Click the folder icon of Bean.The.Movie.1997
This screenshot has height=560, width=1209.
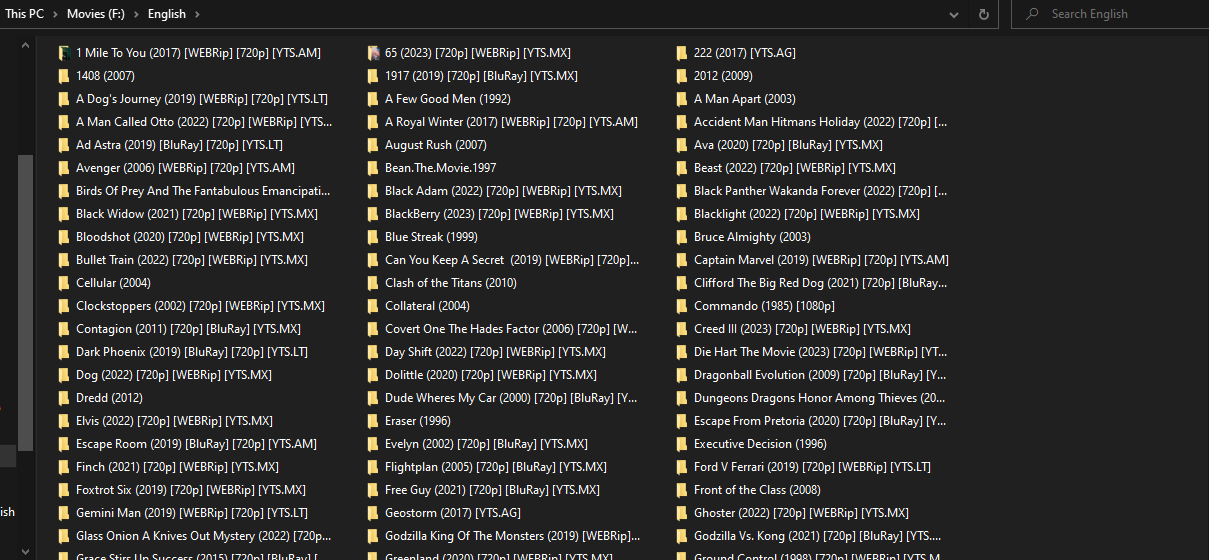(x=373, y=168)
